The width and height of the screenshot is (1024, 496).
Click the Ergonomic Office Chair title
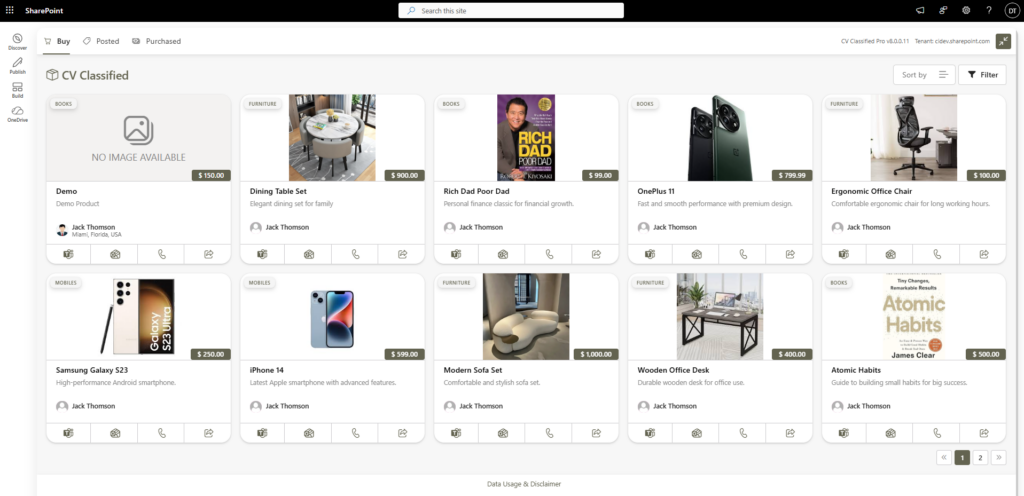872,191
